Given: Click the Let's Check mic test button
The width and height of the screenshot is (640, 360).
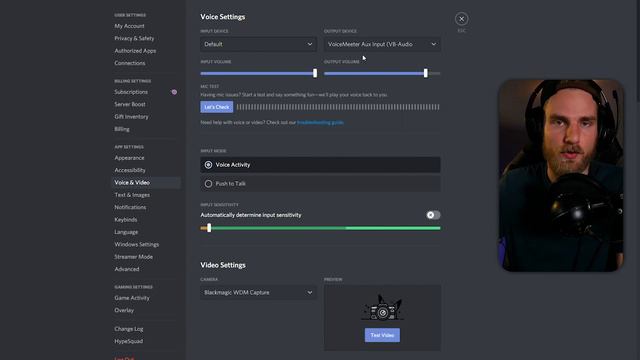Looking at the screenshot, I should point(217,107).
